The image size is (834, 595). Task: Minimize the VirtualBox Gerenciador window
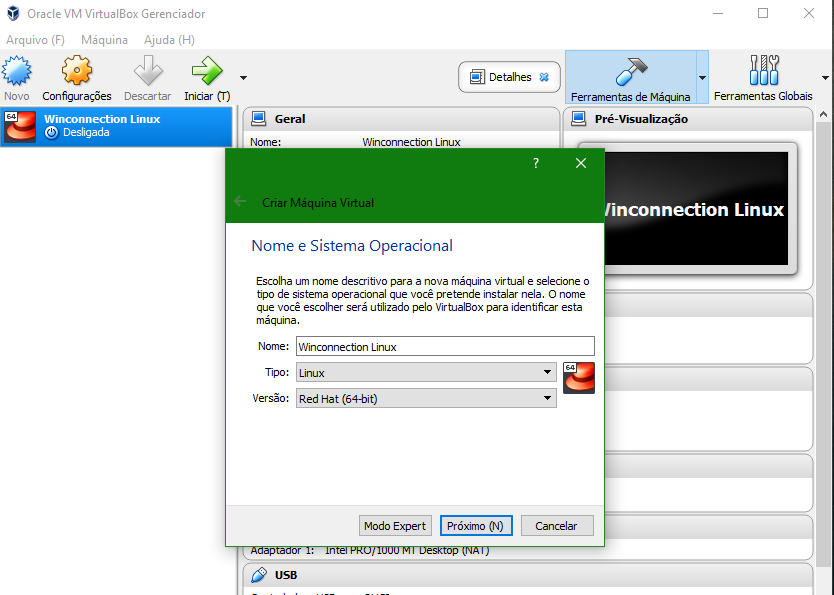point(718,13)
